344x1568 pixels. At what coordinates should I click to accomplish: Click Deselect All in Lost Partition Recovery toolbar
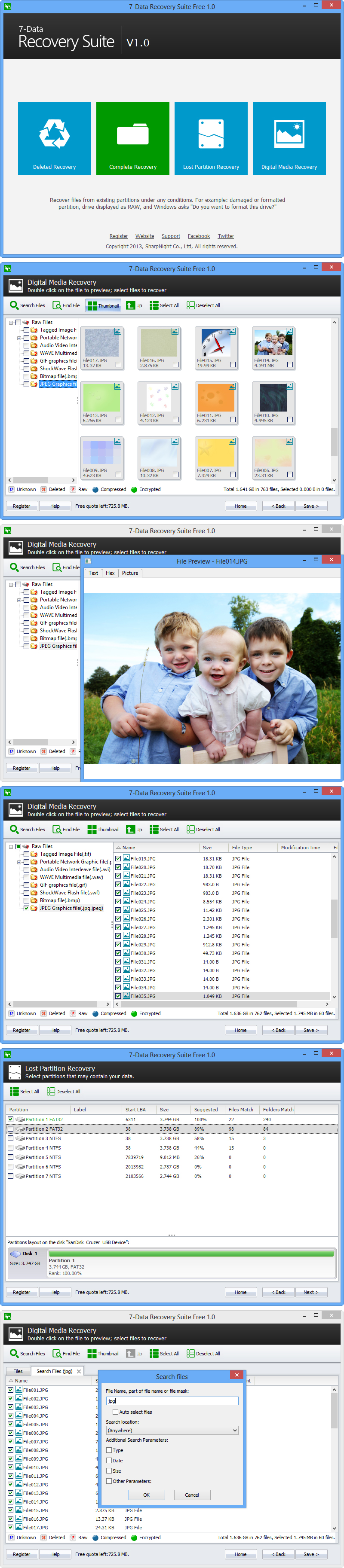64,1092
